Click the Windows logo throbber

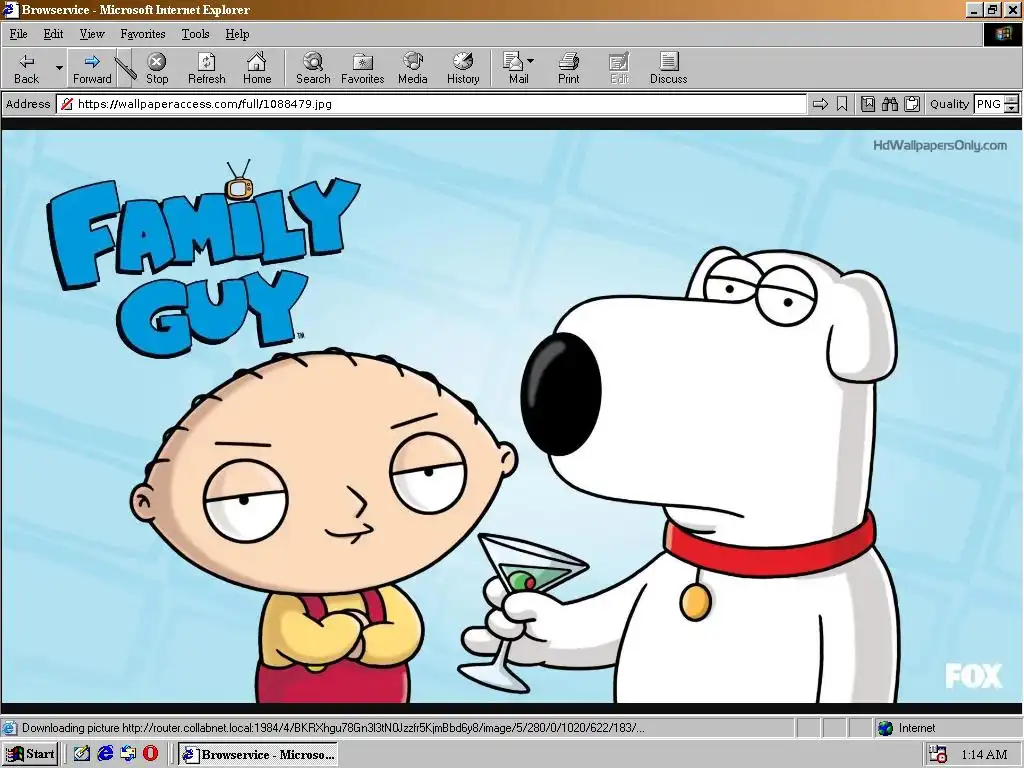pyautogui.click(x=1002, y=34)
